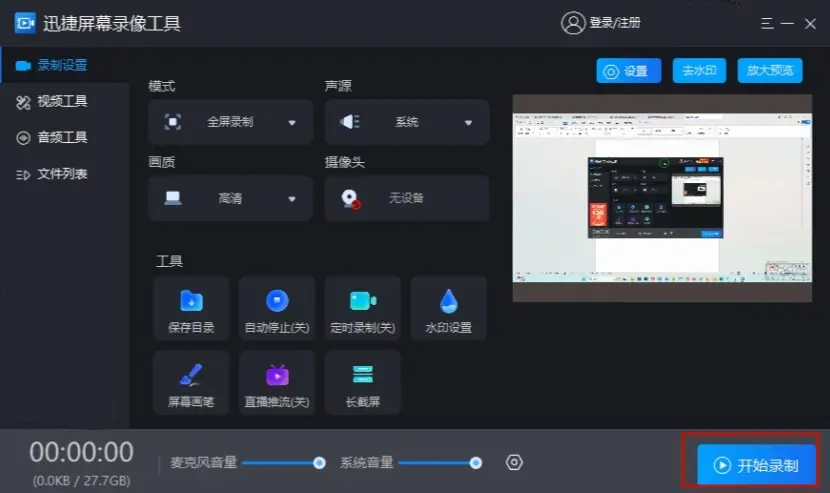Image resolution: width=830 pixels, height=493 pixels.
Task: Expand the 模式 全屏录制 dropdown
Action: tap(292, 123)
